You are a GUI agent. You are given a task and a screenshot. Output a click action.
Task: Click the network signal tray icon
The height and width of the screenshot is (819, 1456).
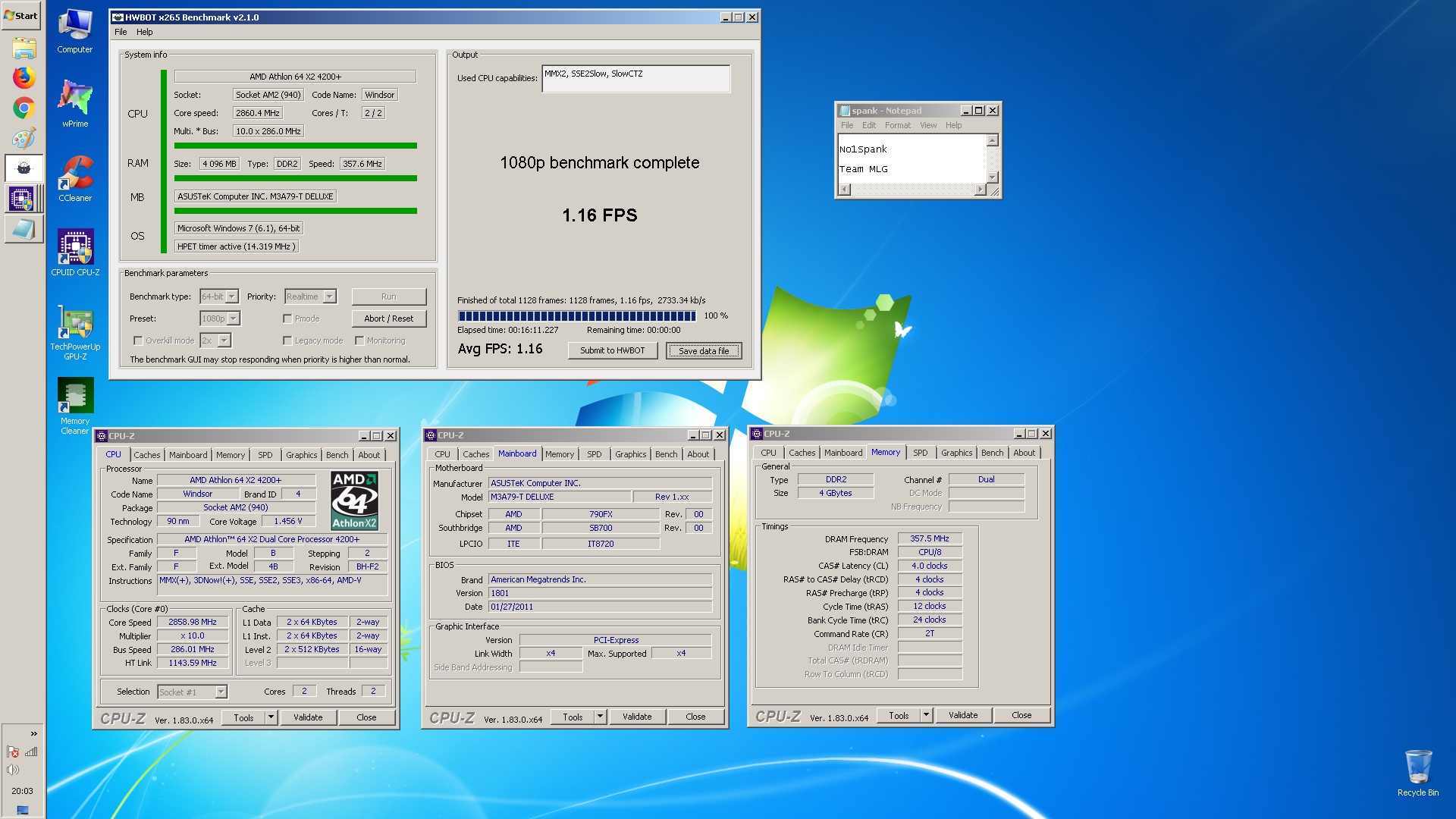pyautogui.click(x=31, y=752)
